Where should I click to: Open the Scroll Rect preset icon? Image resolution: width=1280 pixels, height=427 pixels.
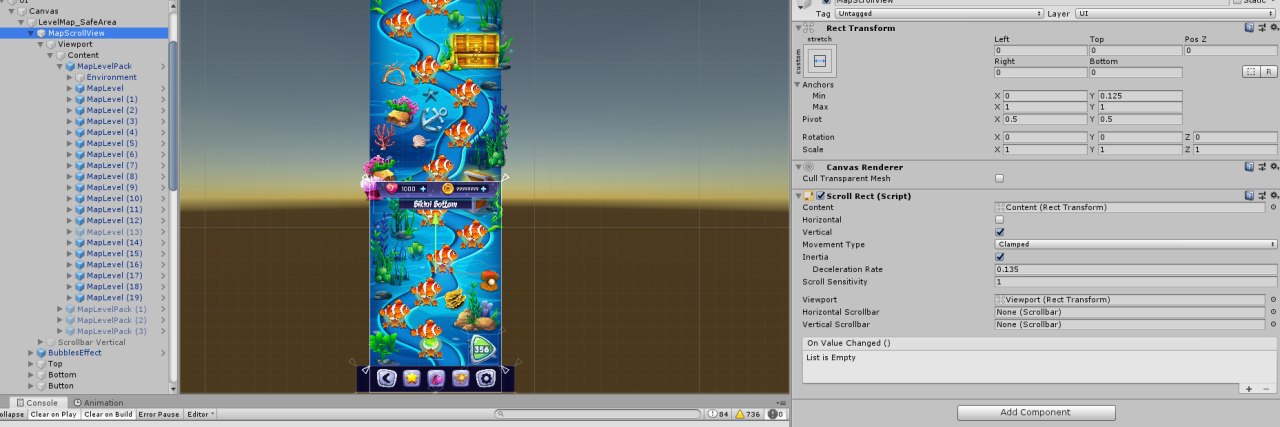click(1261, 196)
